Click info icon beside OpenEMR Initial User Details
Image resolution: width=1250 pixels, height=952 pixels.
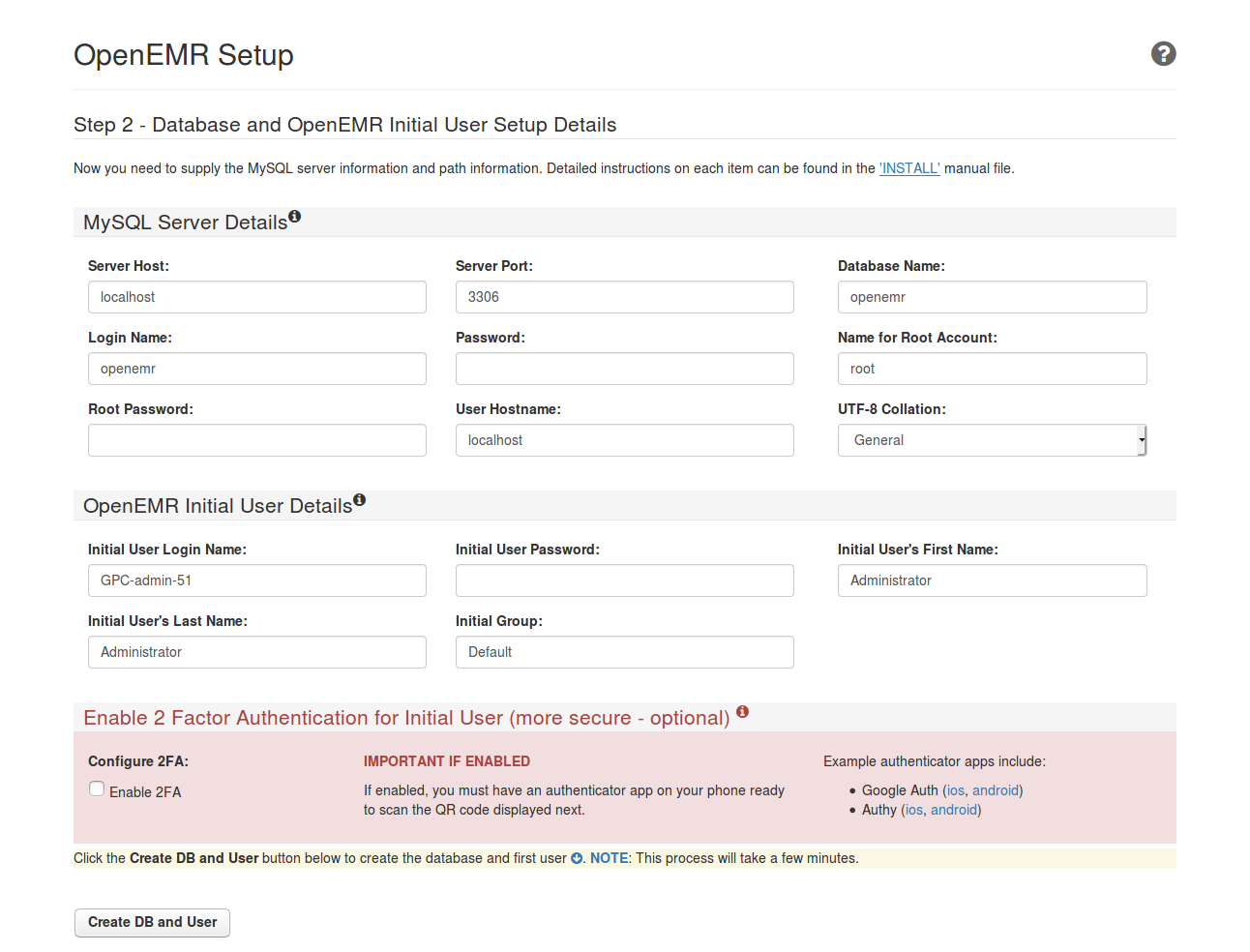coord(359,500)
